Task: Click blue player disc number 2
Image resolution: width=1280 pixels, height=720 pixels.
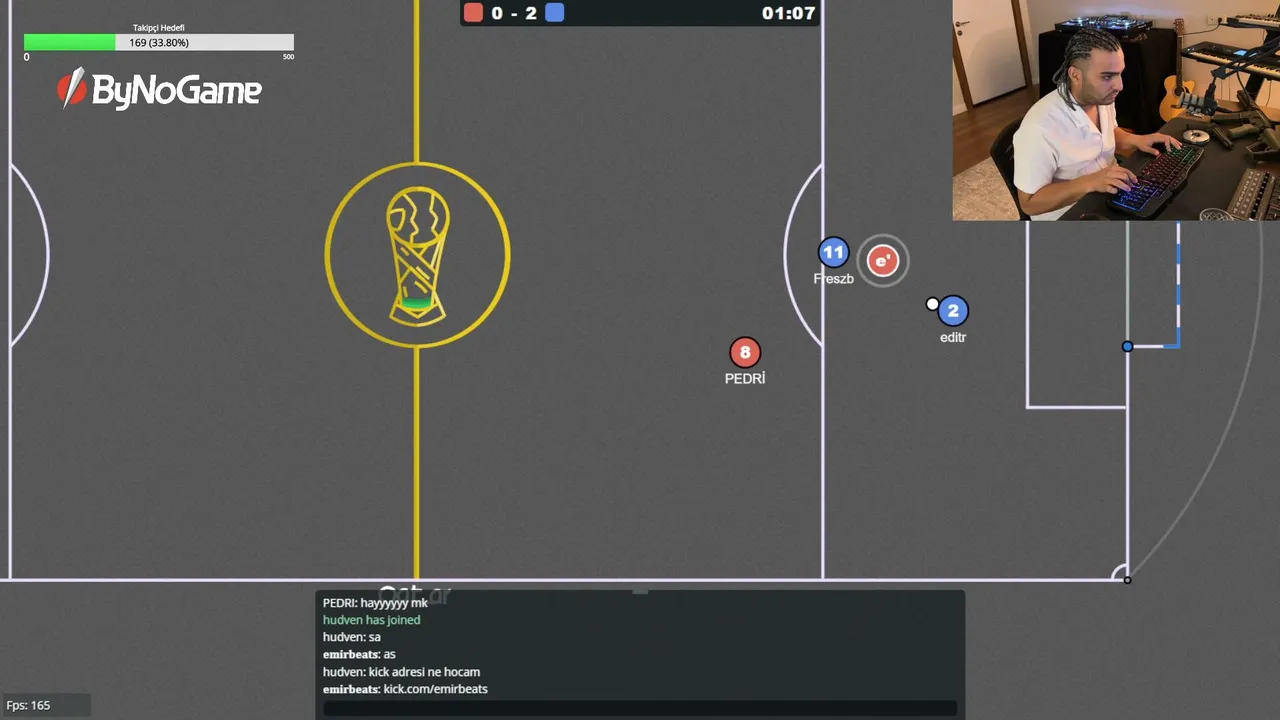Action: (953, 311)
